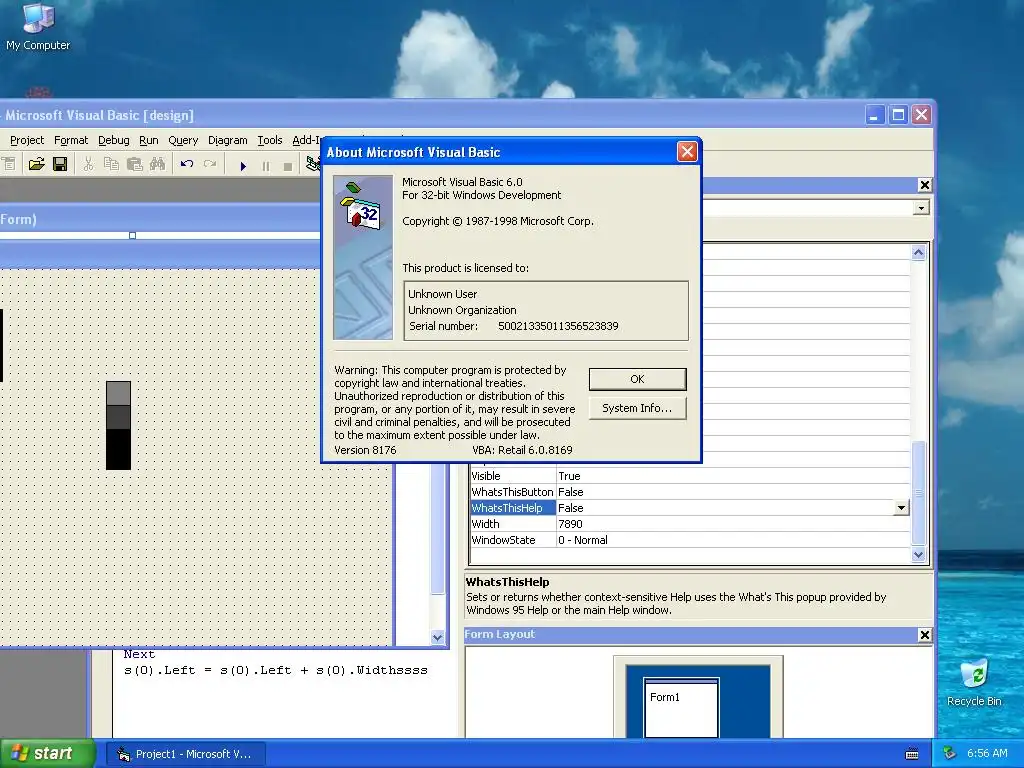Click the False value beside WhatsThisButton
The height and width of the screenshot is (768, 1024).
click(x=571, y=492)
